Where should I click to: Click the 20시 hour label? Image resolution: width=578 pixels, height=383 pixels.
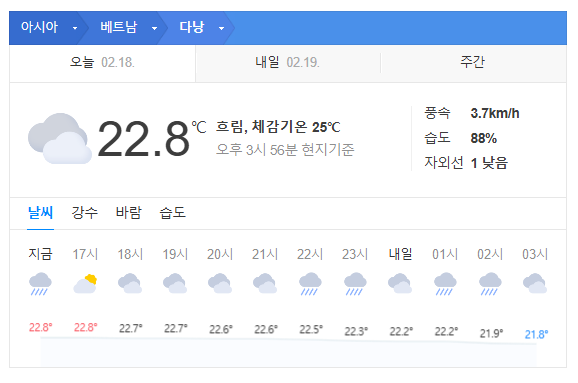tap(220, 254)
